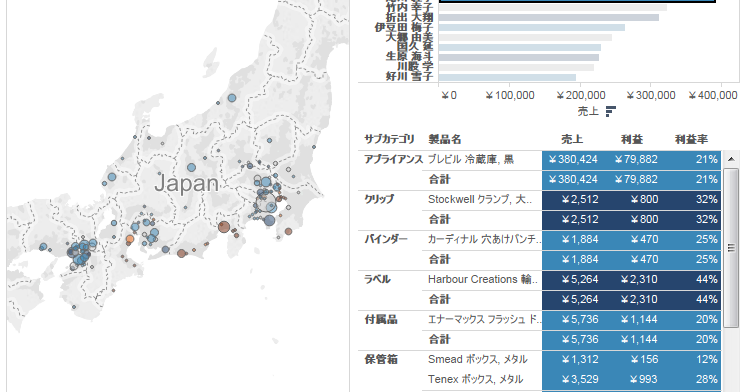Image resolution: width=746 pixels, height=392 pixels.
Task: Click the table's vertical scrollbar thumb
Action: pos(731,247)
